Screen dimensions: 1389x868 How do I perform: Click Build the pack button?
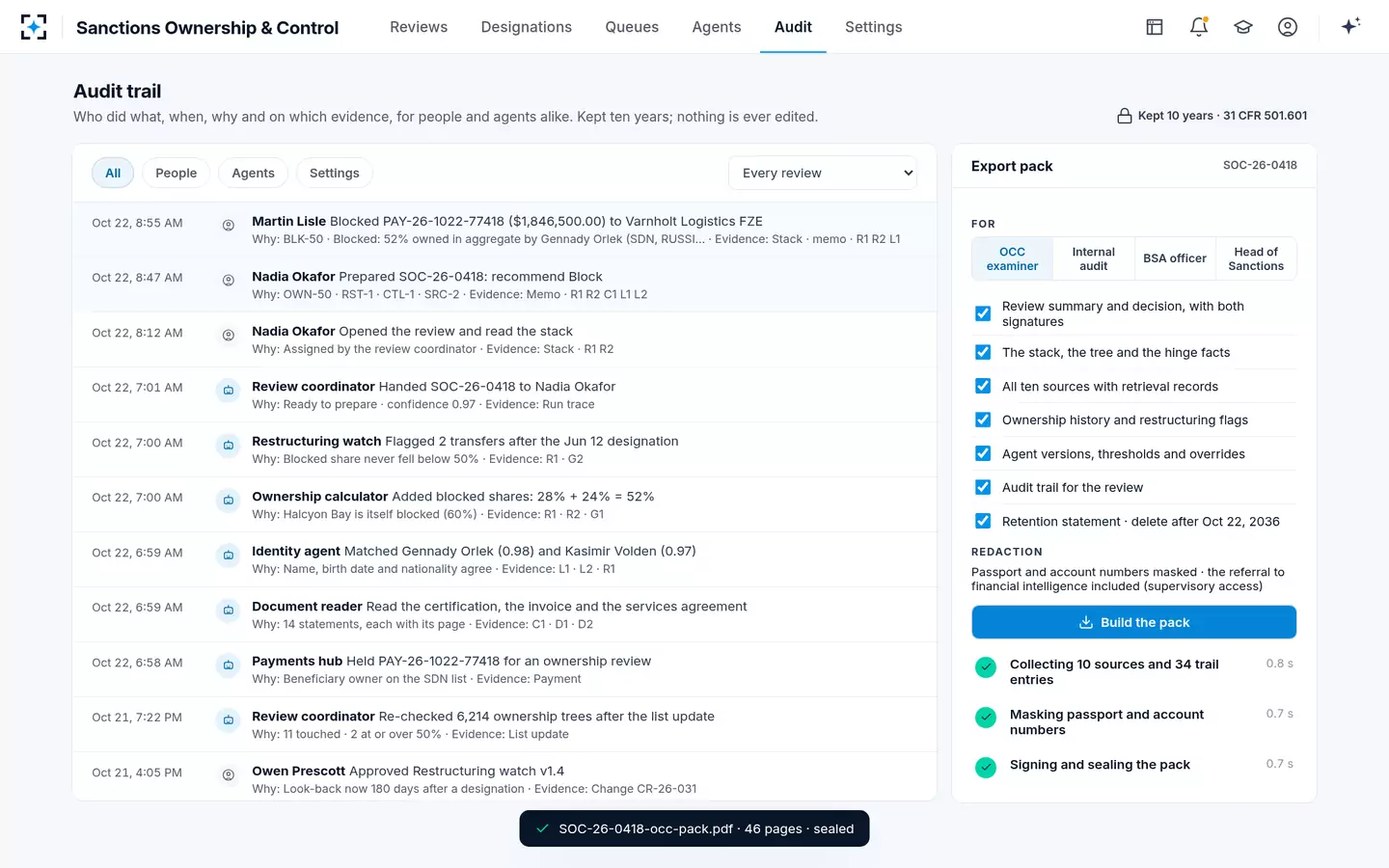coord(1133,622)
